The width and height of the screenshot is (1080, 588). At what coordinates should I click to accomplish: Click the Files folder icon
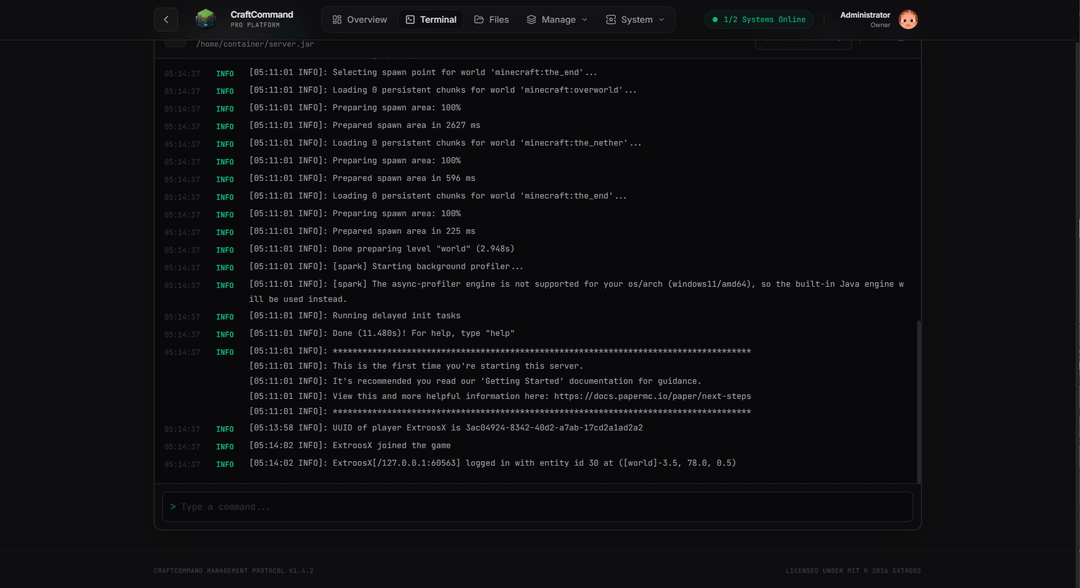click(x=479, y=20)
